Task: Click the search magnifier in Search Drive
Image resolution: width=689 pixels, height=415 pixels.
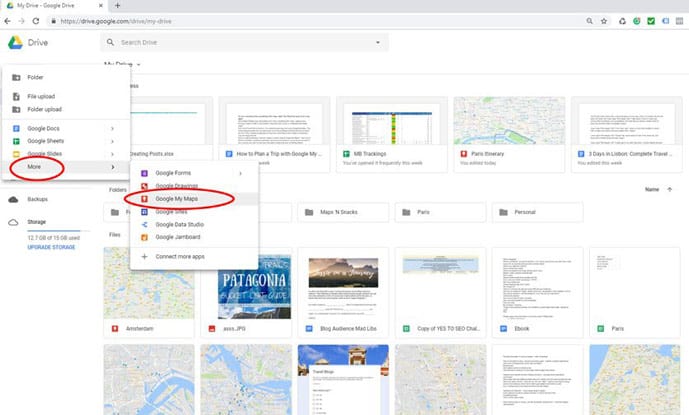Action: [x=110, y=42]
